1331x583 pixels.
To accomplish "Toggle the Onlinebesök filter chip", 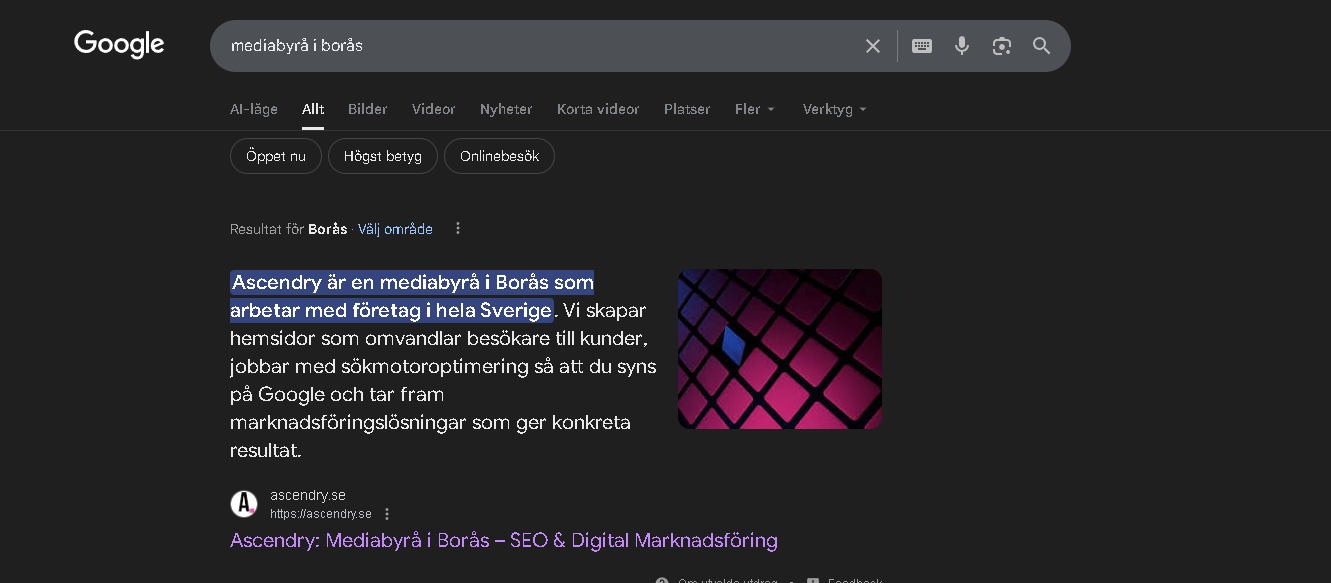I will coord(499,156).
